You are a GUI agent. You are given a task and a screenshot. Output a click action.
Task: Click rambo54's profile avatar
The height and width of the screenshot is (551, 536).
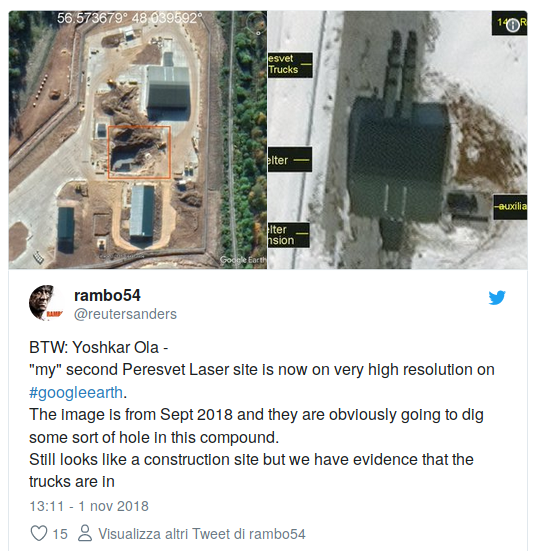(44, 302)
